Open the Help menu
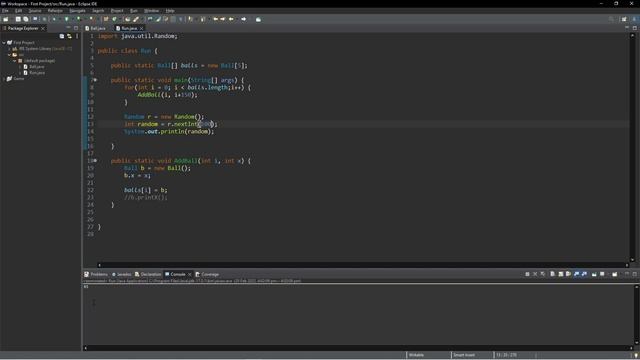The height and width of the screenshot is (360, 640). click(x=170, y=11)
